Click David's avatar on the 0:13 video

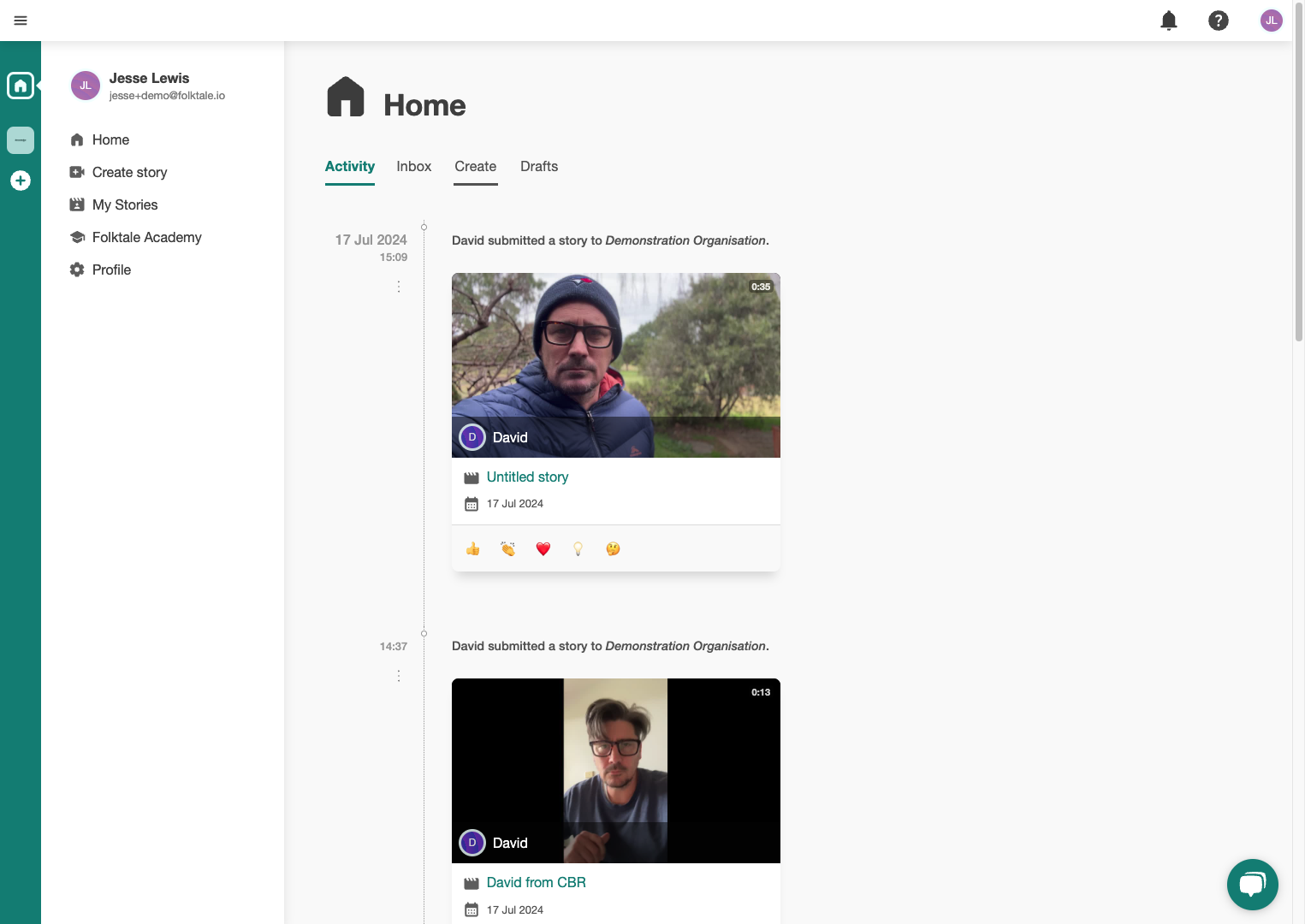point(472,843)
